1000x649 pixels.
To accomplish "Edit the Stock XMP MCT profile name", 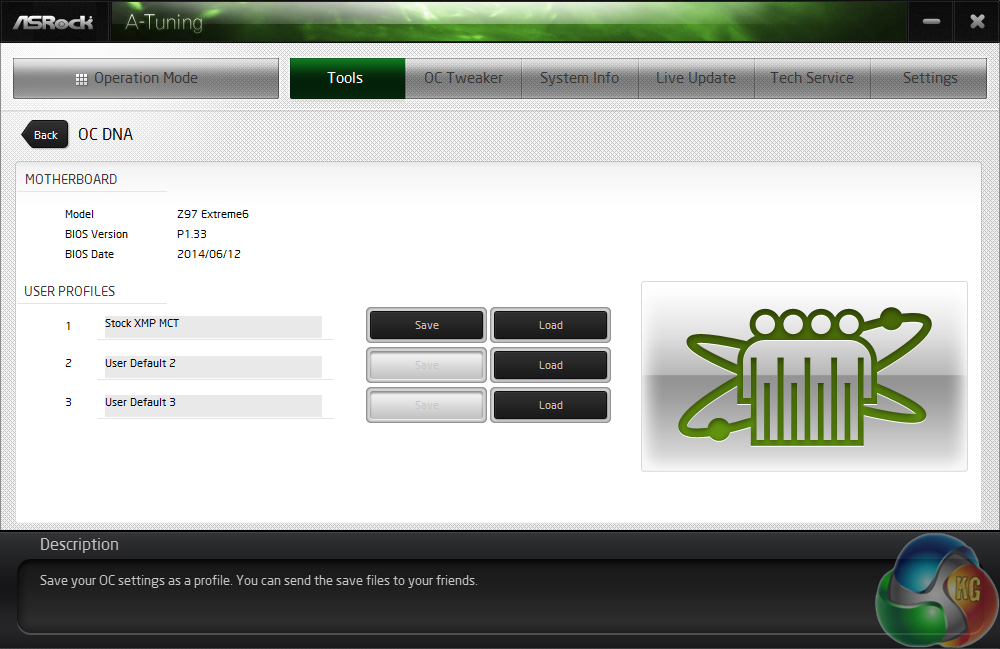I will click(213, 326).
